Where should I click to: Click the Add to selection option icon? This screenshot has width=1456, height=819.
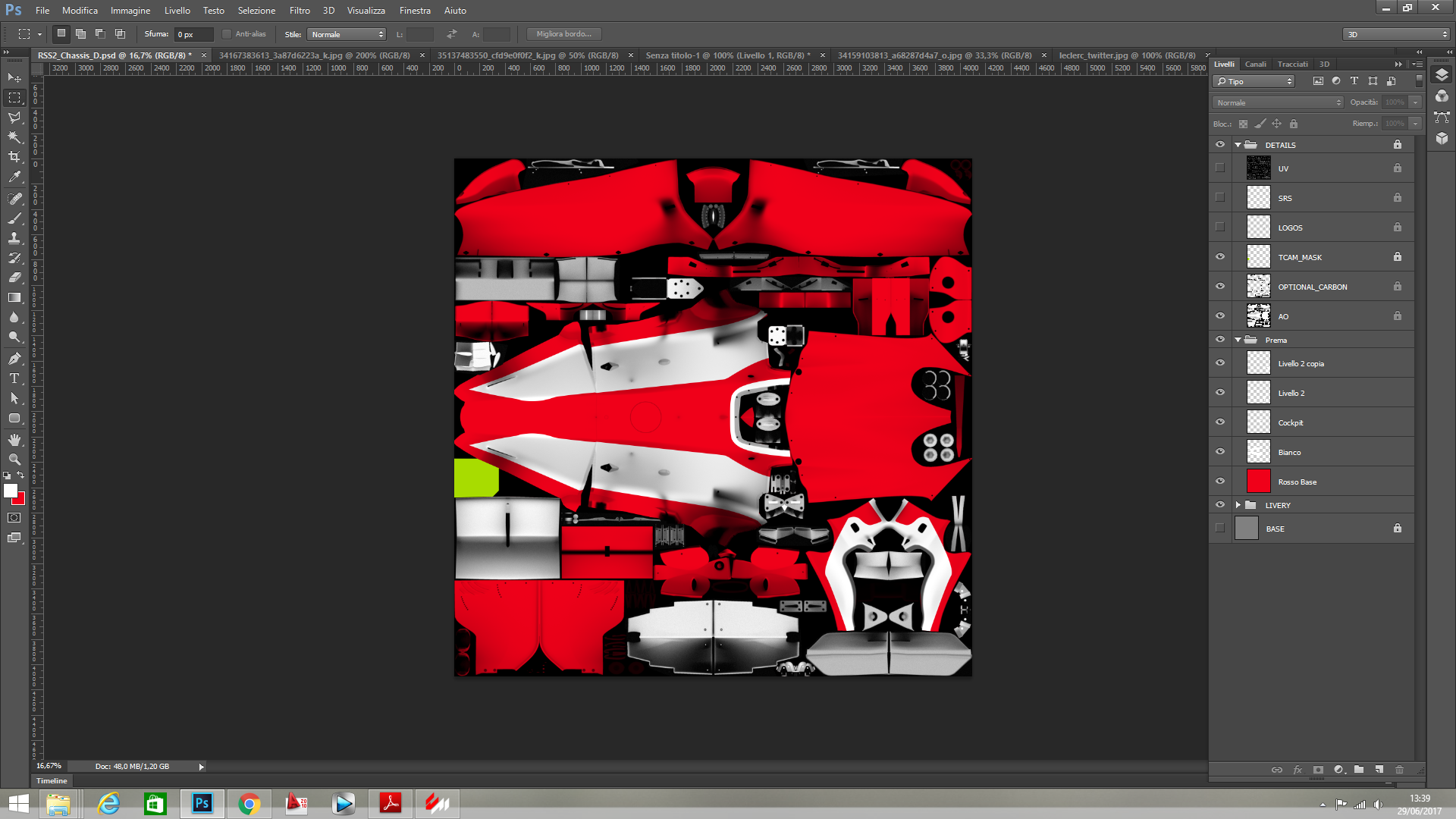coord(80,34)
